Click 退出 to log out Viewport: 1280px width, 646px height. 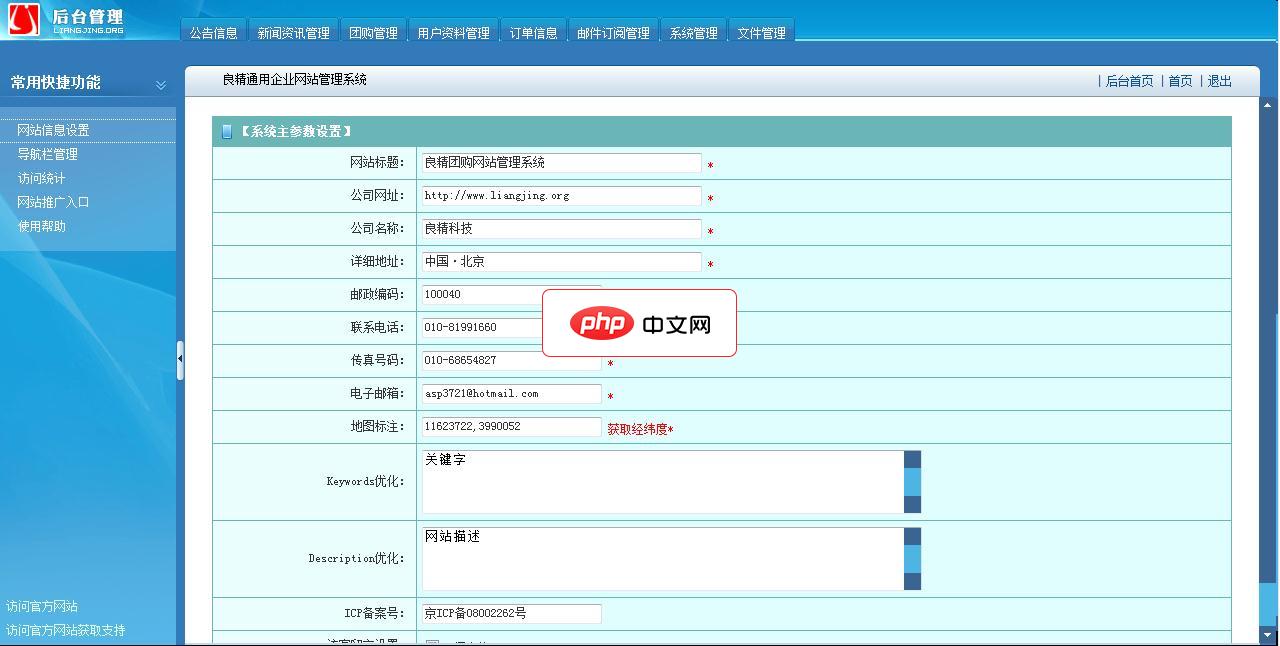click(x=1219, y=81)
